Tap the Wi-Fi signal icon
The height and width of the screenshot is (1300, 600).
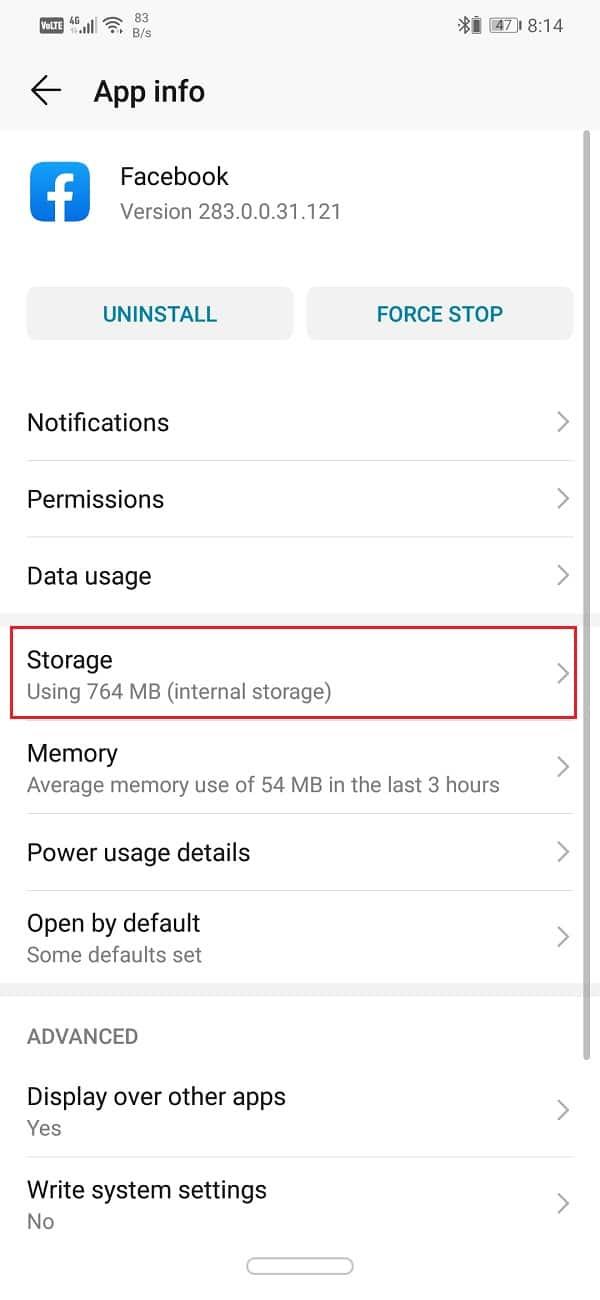point(112,25)
